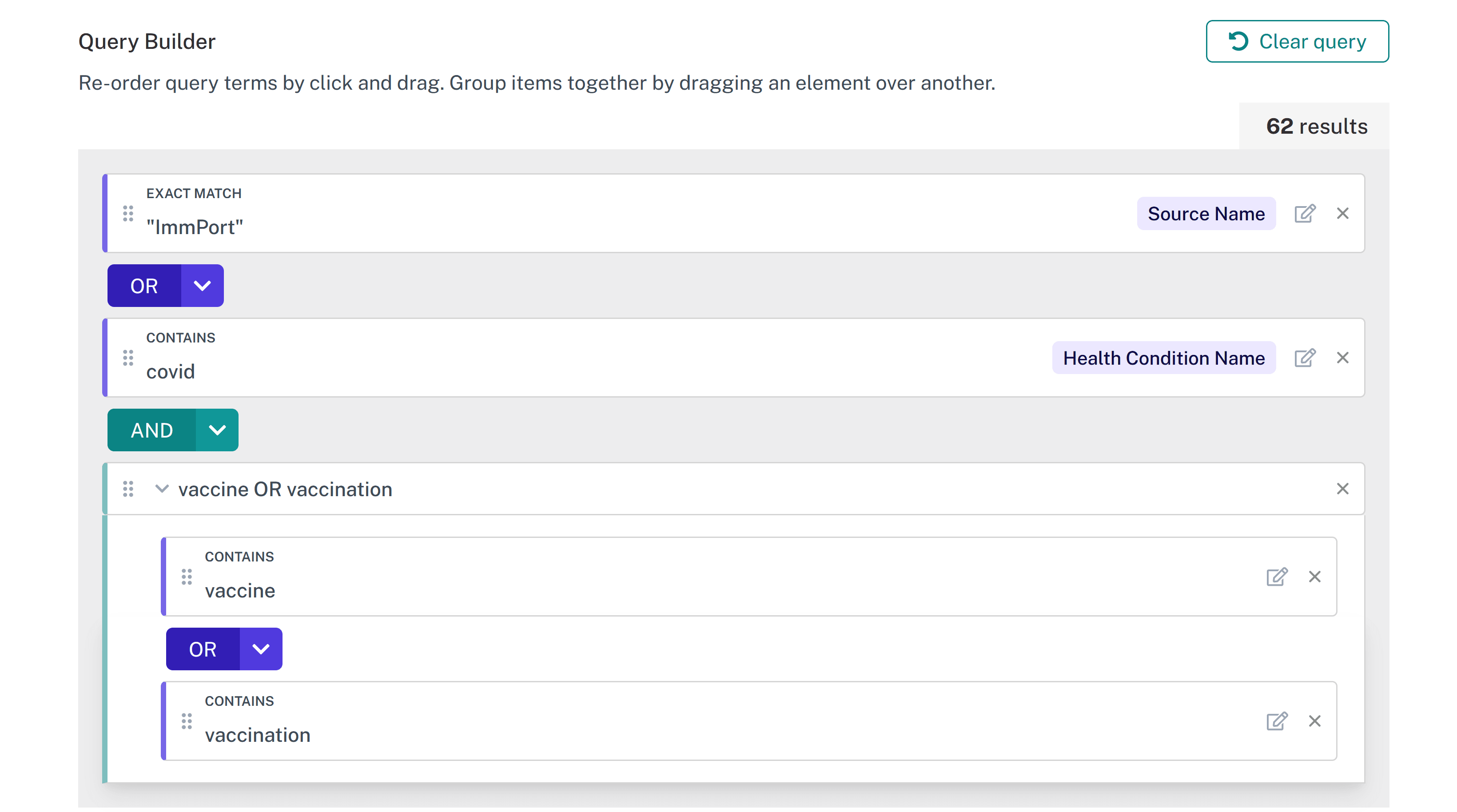Image resolution: width=1457 pixels, height=812 pixels.
Task: Click the "vaccine OR vaccination" group title
Action: click(x=285, y=490)
